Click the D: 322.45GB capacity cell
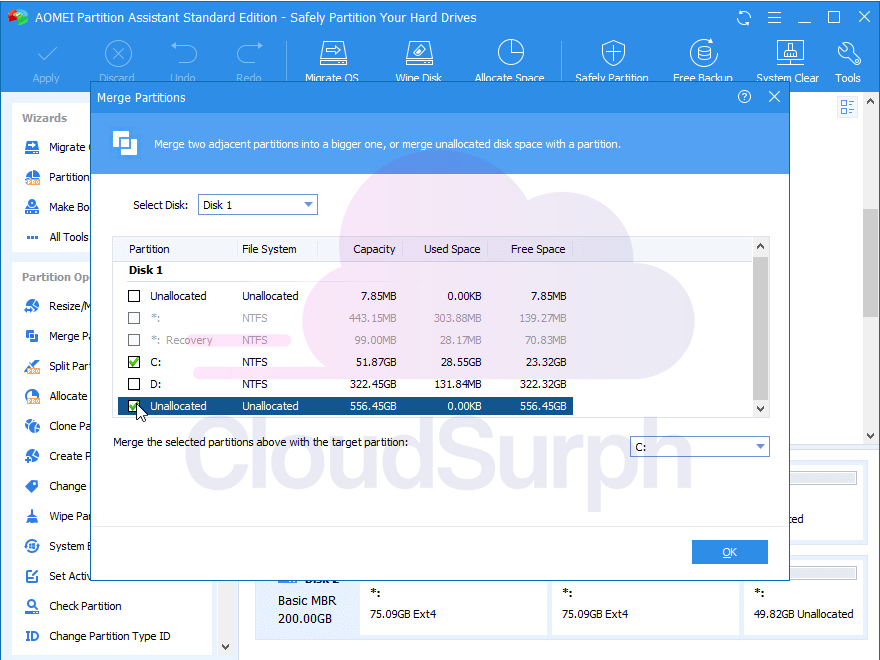This screenshot has width=880, height=660. tap(373, 384)
